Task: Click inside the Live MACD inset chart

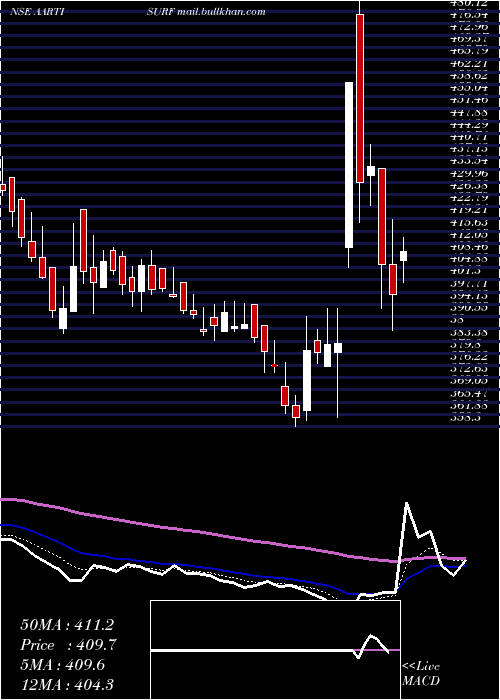Action: [x=275, y=650]
